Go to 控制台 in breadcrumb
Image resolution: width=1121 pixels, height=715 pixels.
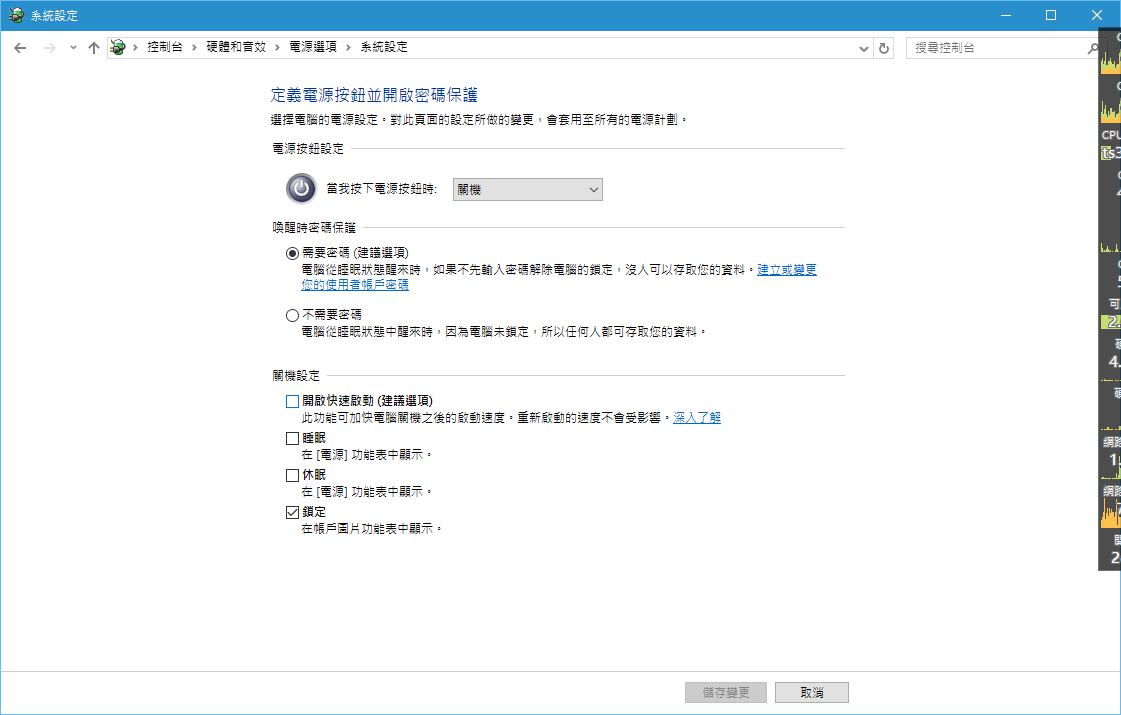pos(164,48)
